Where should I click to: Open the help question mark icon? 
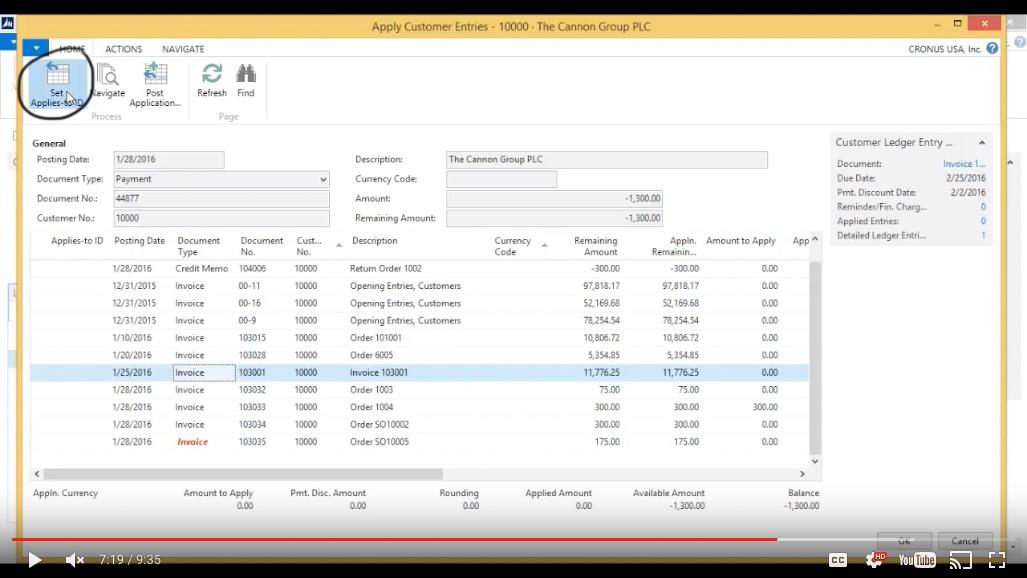[992, 48]
